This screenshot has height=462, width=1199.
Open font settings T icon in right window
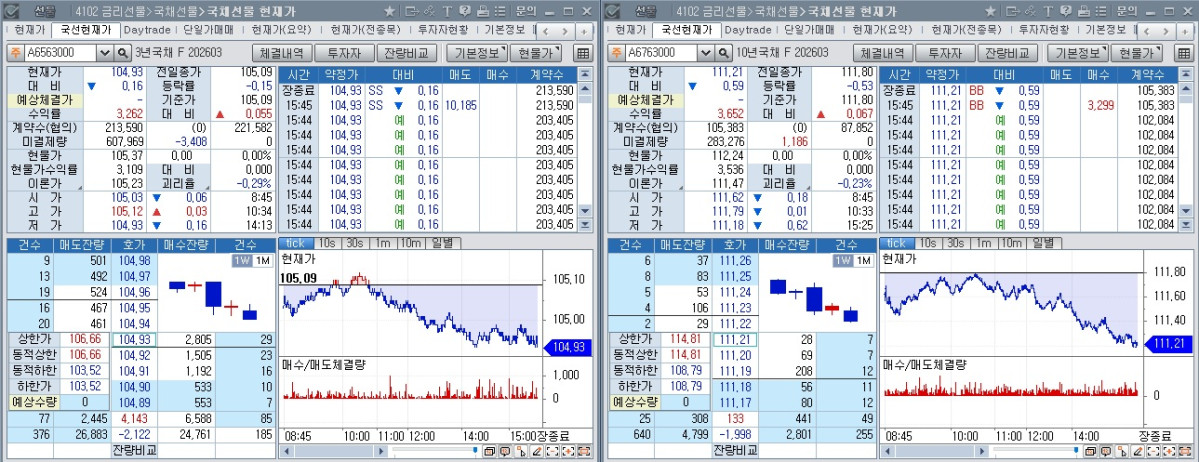(1048, 11)
